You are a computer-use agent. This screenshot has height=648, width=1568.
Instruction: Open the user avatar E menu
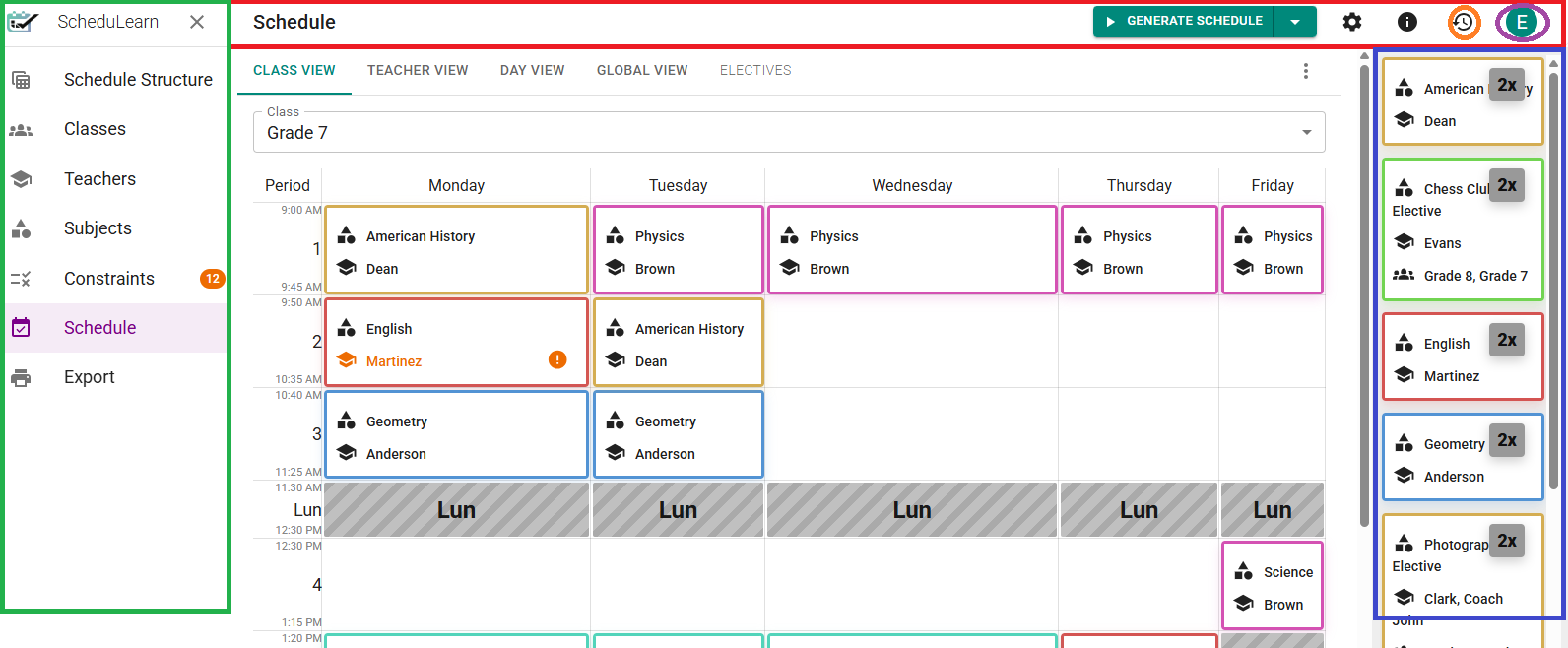coord(1522,22)
